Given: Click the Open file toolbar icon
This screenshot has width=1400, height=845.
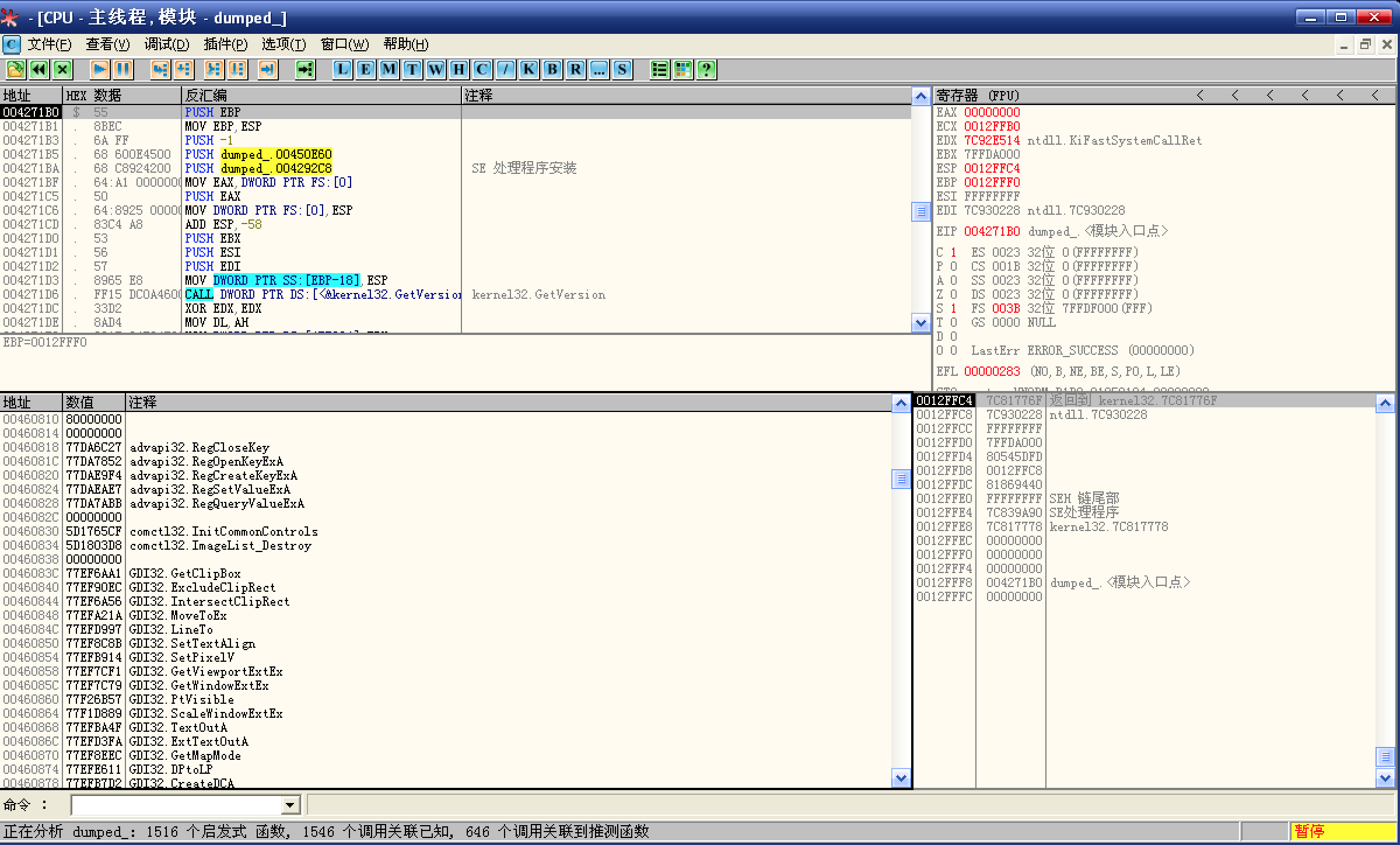Looking at the screenshot, I should (15, 70).
